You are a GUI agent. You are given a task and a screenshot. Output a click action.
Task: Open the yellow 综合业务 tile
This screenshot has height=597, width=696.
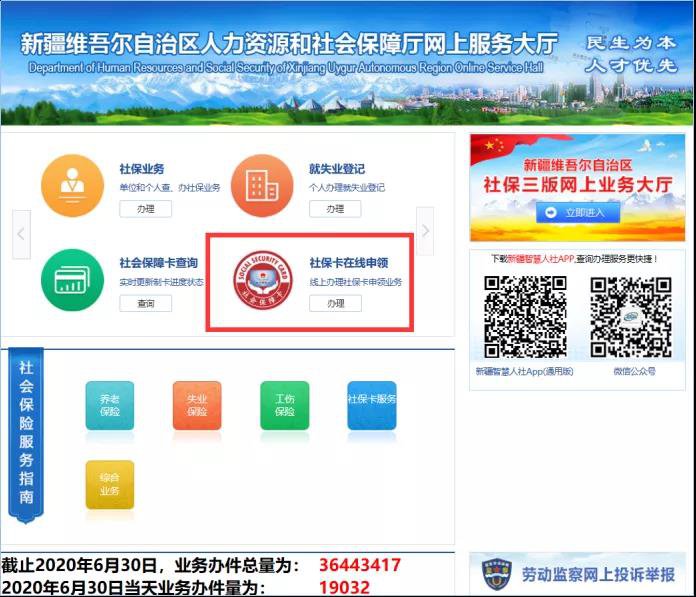pos(110,484)
